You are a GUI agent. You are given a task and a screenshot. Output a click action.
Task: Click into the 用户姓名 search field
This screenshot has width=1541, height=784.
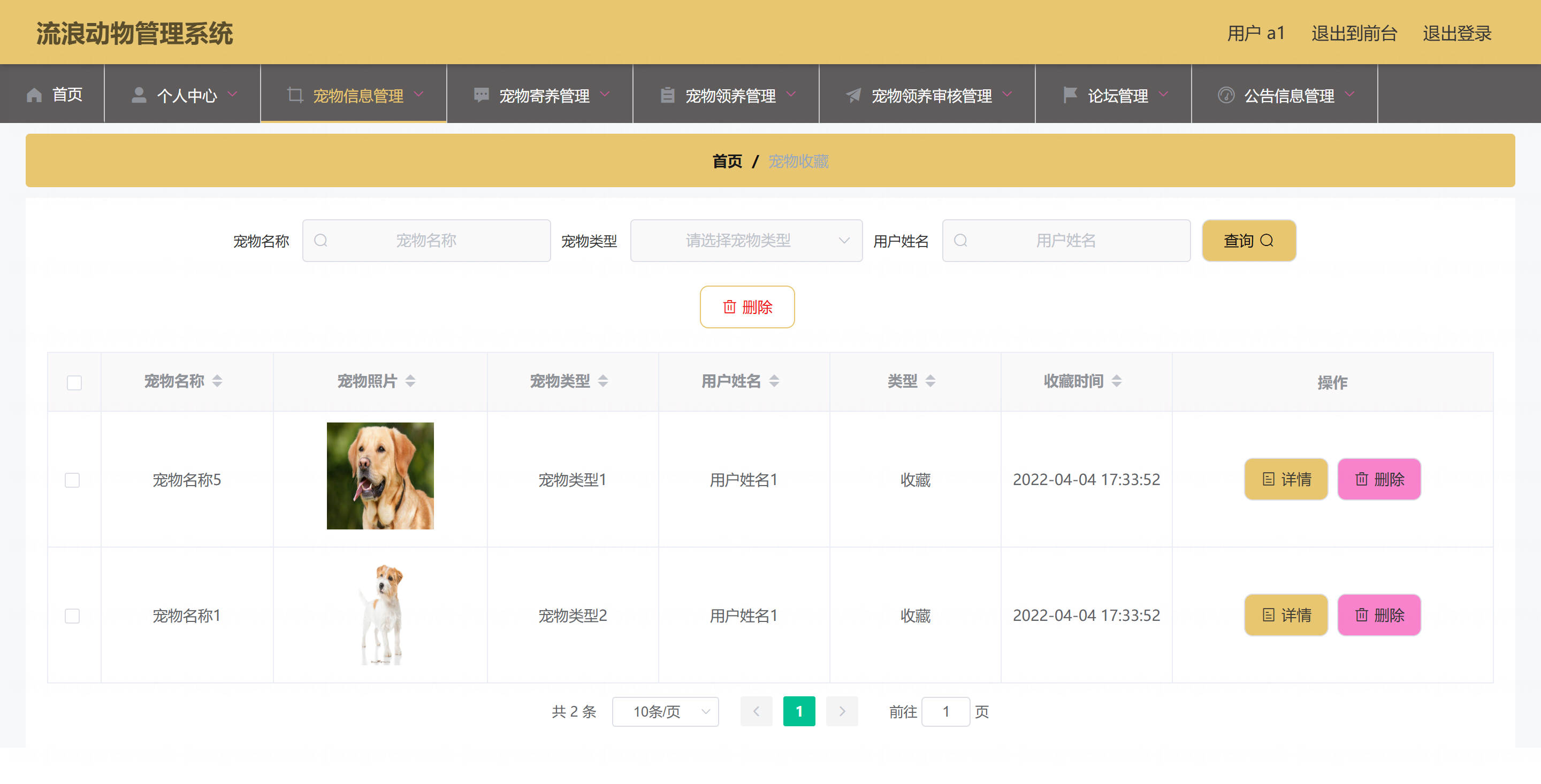[1066, 241]
